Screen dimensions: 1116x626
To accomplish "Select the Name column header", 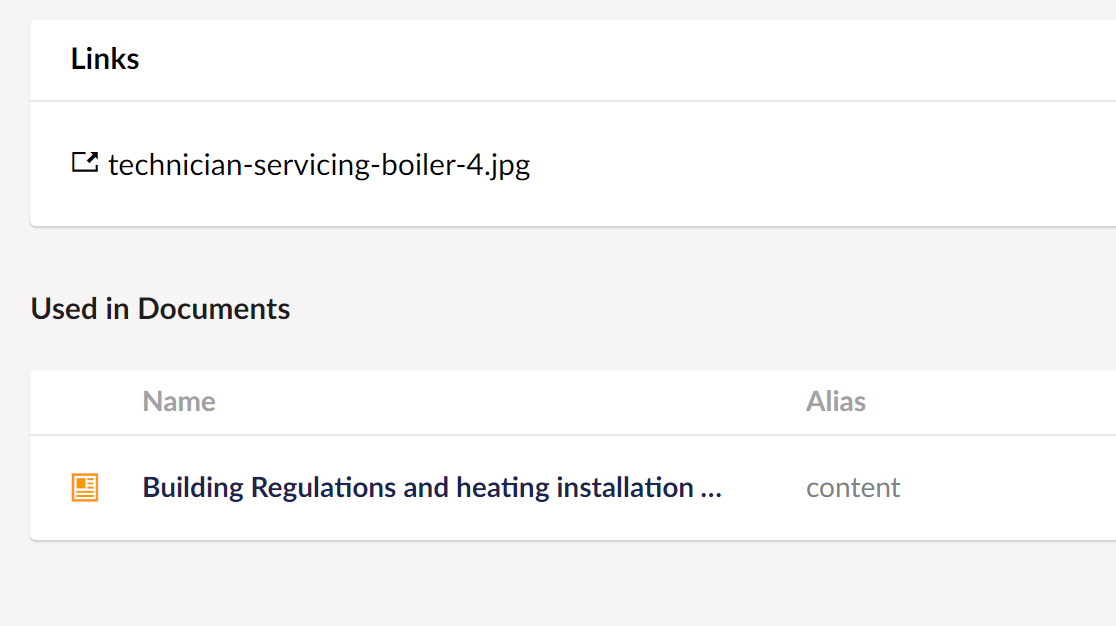I will tap(179, 401).
